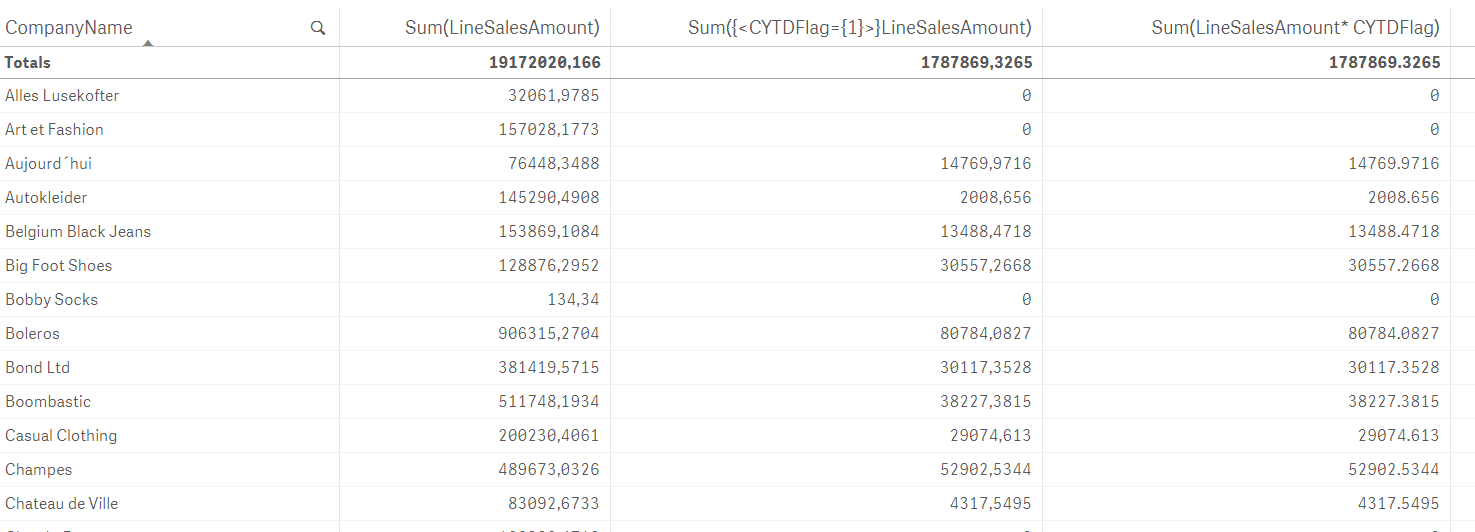Select Art et Fashion in table
The image size is (1475, 532).
click(54, 130)
